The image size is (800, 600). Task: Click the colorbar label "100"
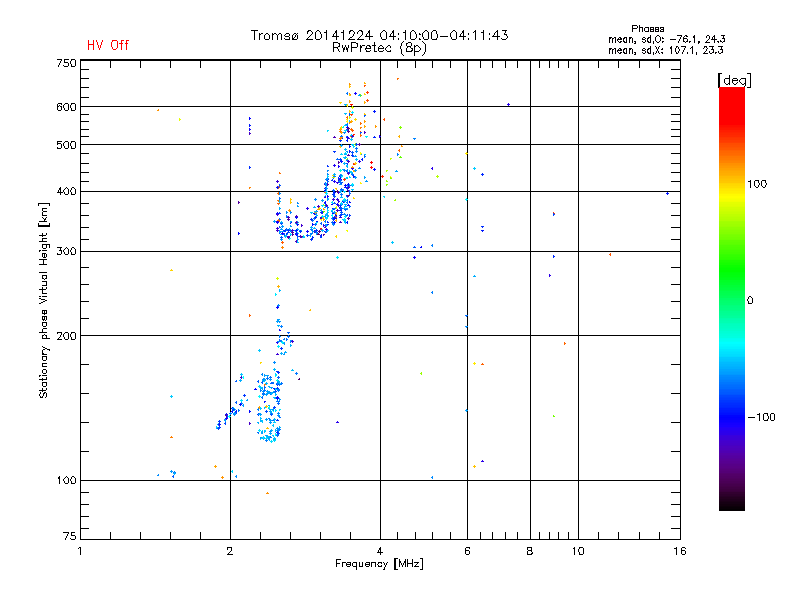click(757, 184)
